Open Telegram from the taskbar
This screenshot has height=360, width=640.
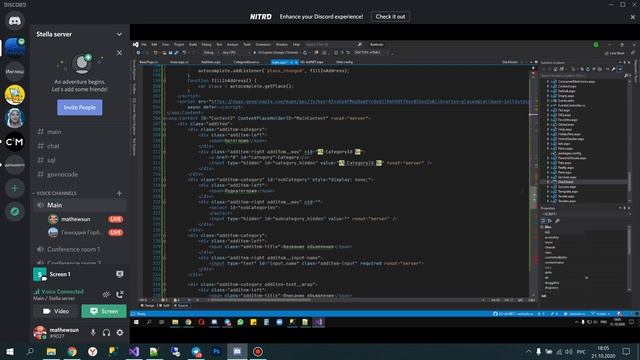[x=196, y=351]
